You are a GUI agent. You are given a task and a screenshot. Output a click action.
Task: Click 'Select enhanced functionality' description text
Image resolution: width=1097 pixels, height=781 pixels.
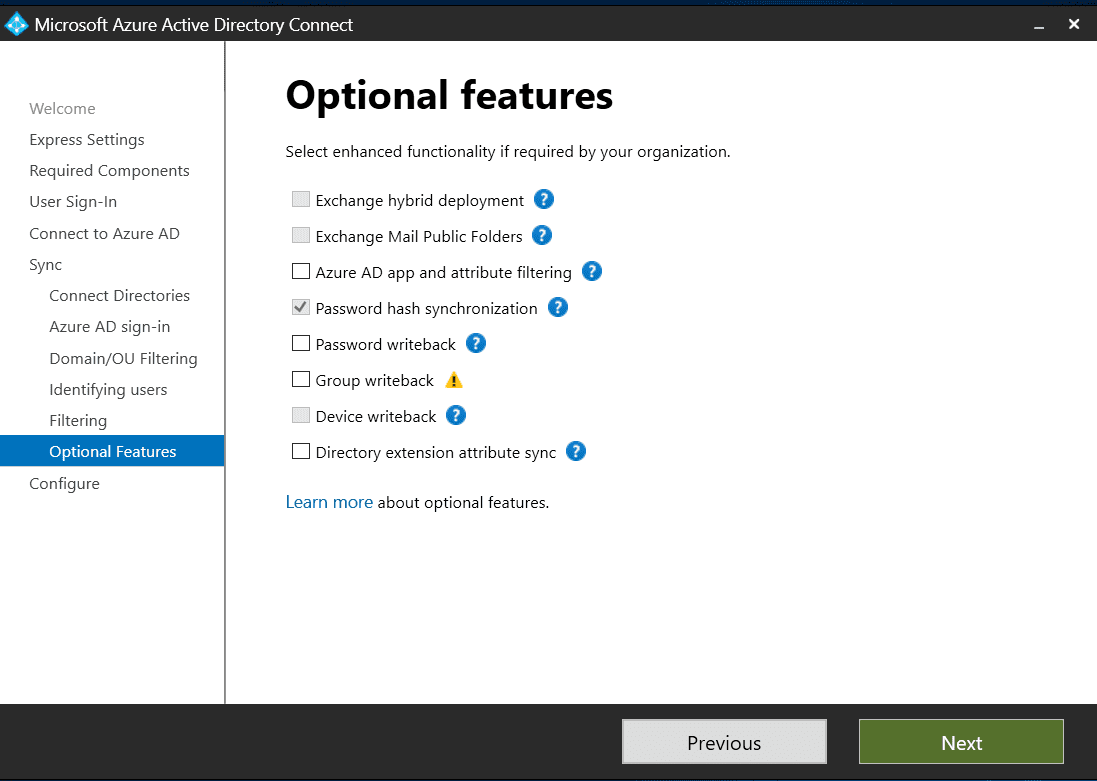(x=508, y=152)
